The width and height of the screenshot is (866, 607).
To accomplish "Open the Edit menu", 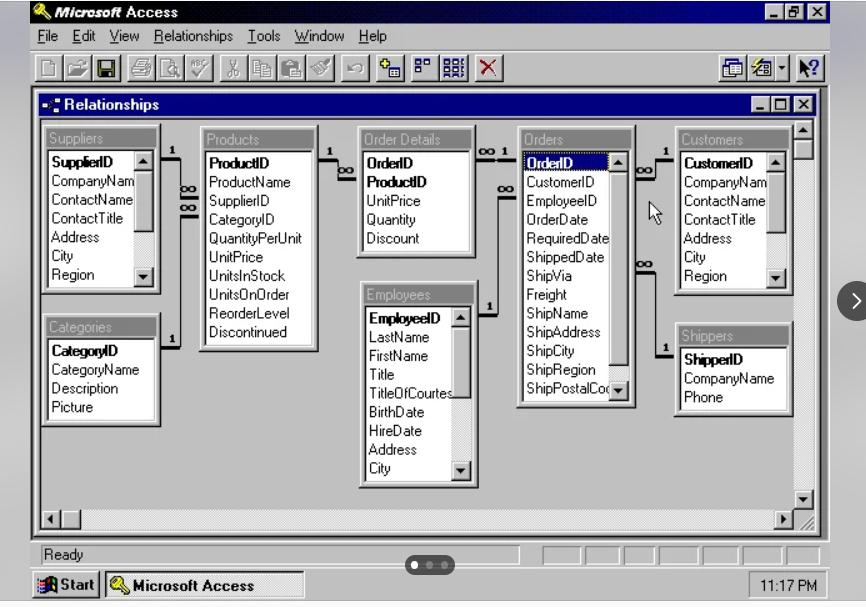I will (x=83, y=36).
